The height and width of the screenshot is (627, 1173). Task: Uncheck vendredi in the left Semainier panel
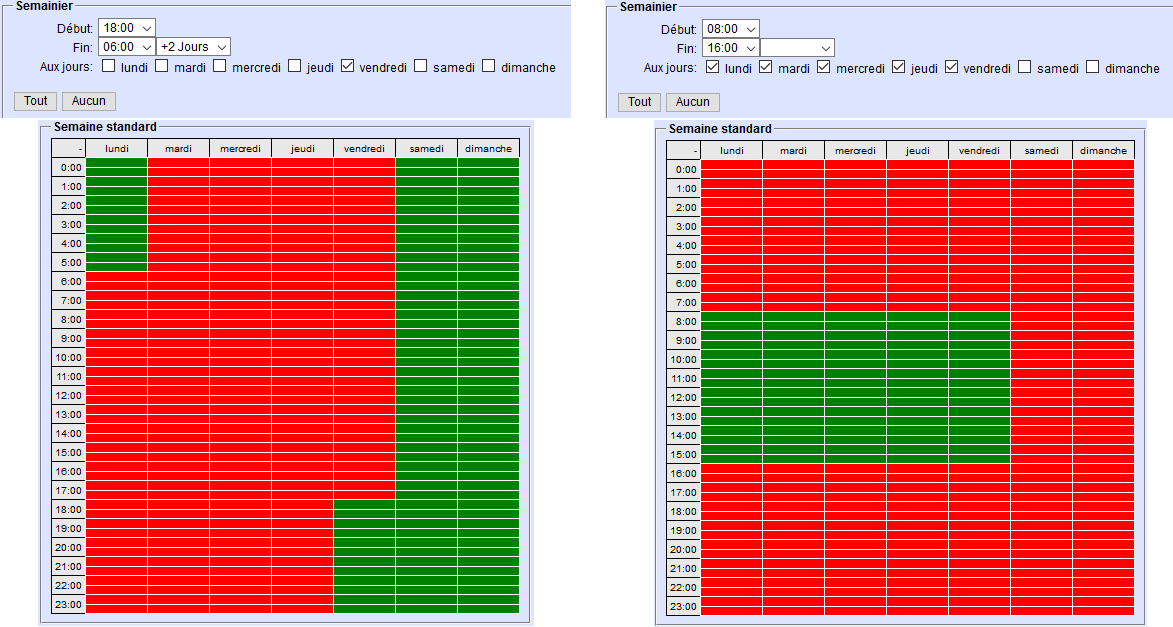pos(348,67)
